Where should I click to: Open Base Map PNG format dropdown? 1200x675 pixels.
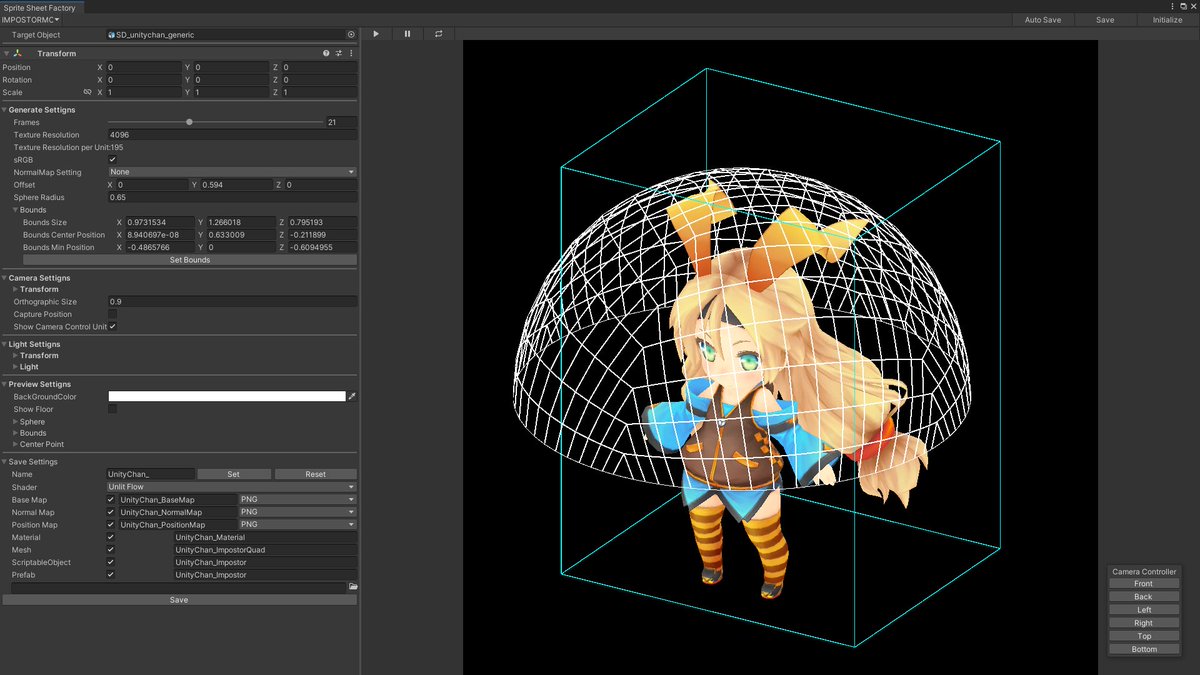tap(297, 499)
